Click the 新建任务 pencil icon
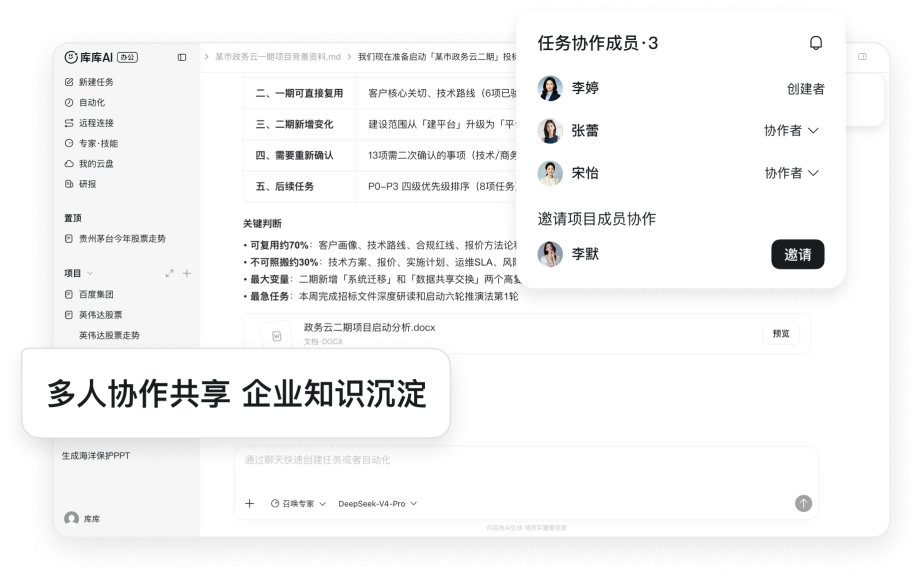 (x=69, y=82)
